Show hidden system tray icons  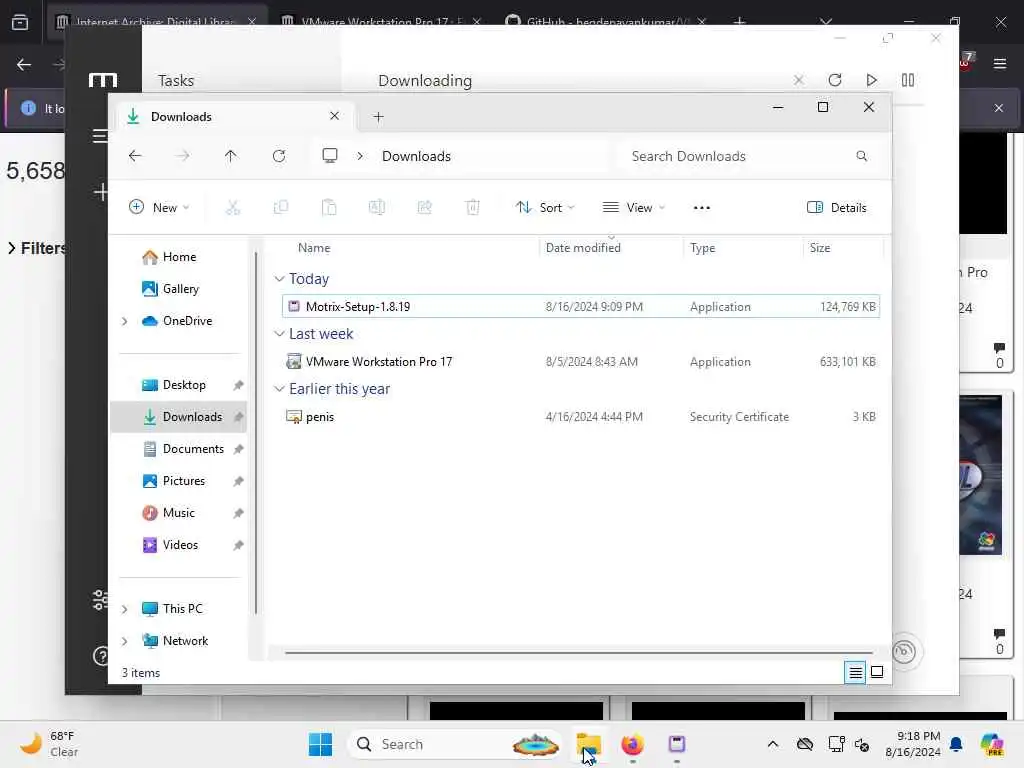pos(773,744)
